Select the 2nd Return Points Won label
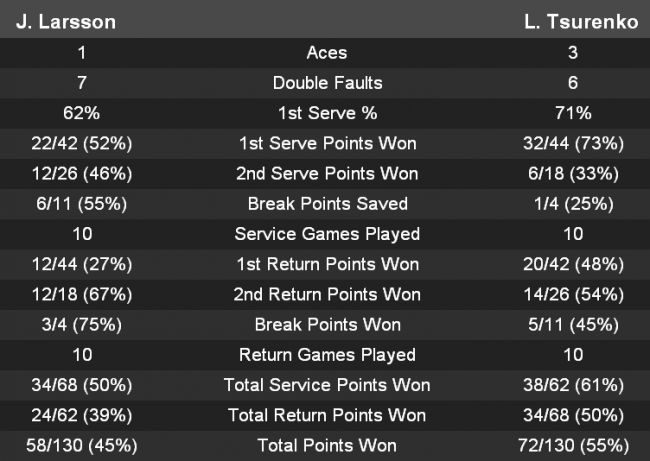650x461 pixels. (x=327, y=294)
